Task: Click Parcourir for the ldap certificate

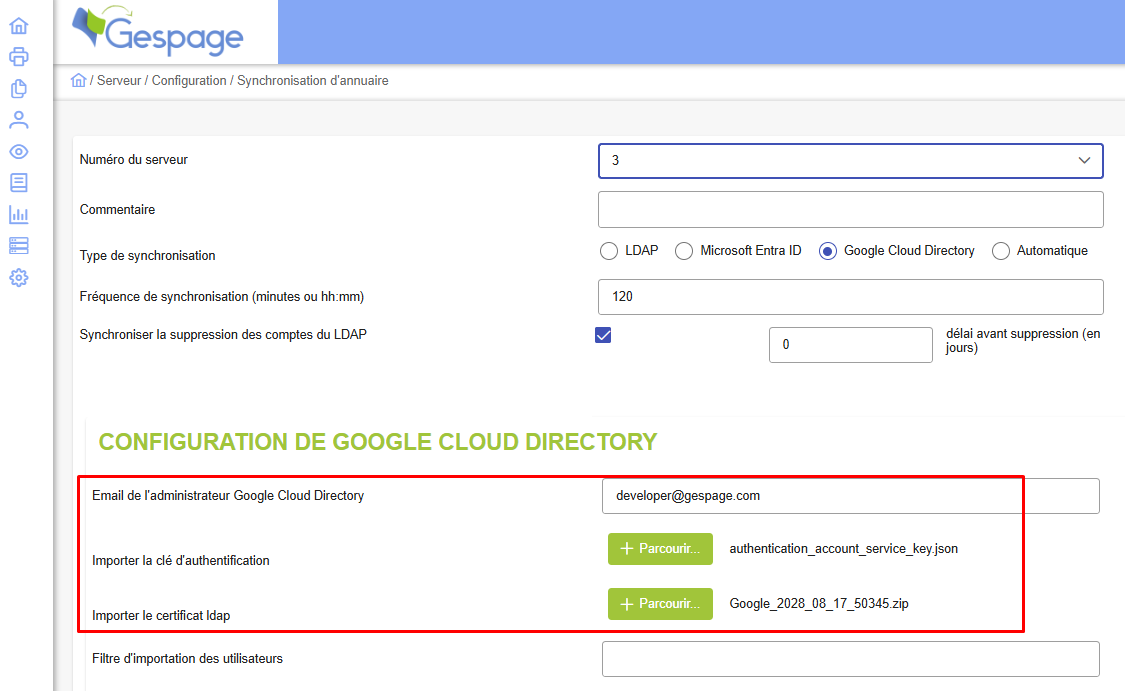Action: 660,604
